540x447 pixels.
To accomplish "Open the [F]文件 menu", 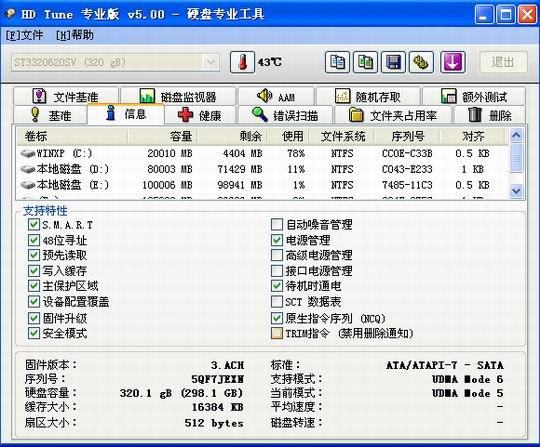I will 24,35.
